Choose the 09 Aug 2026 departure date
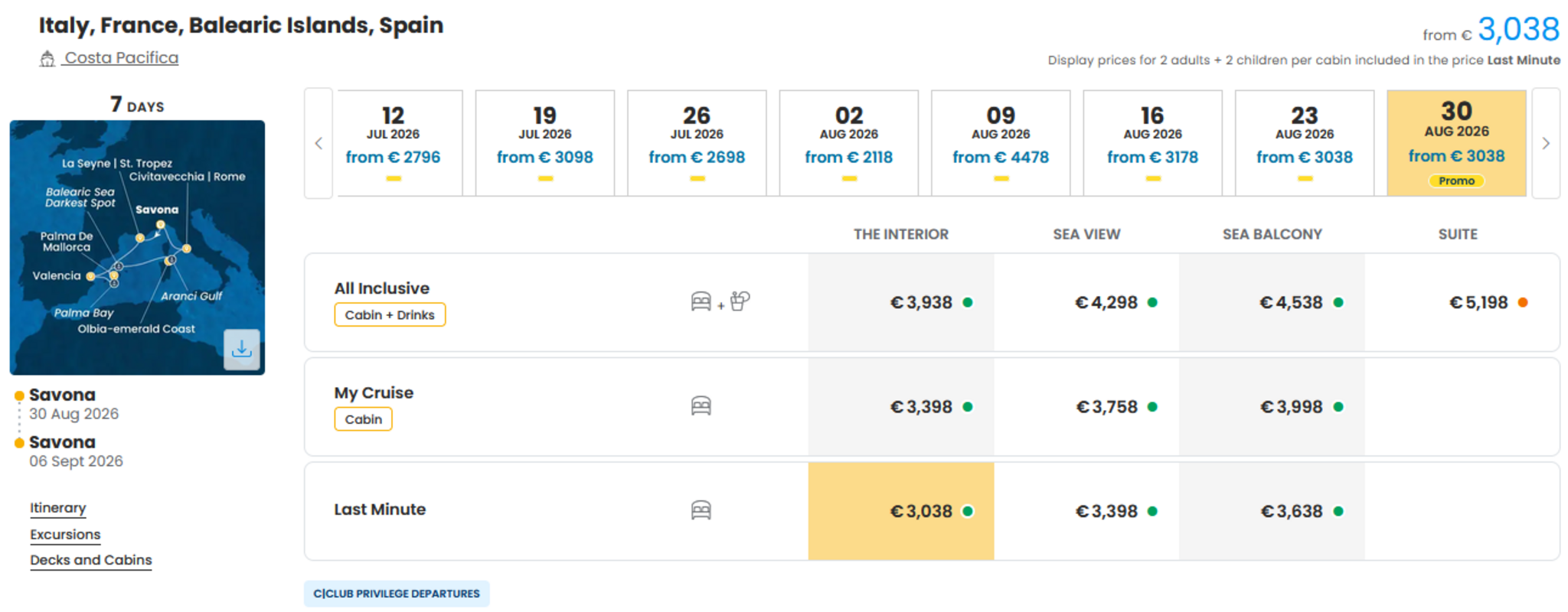Viewport: 1568px width, 612px height. 1001,143
